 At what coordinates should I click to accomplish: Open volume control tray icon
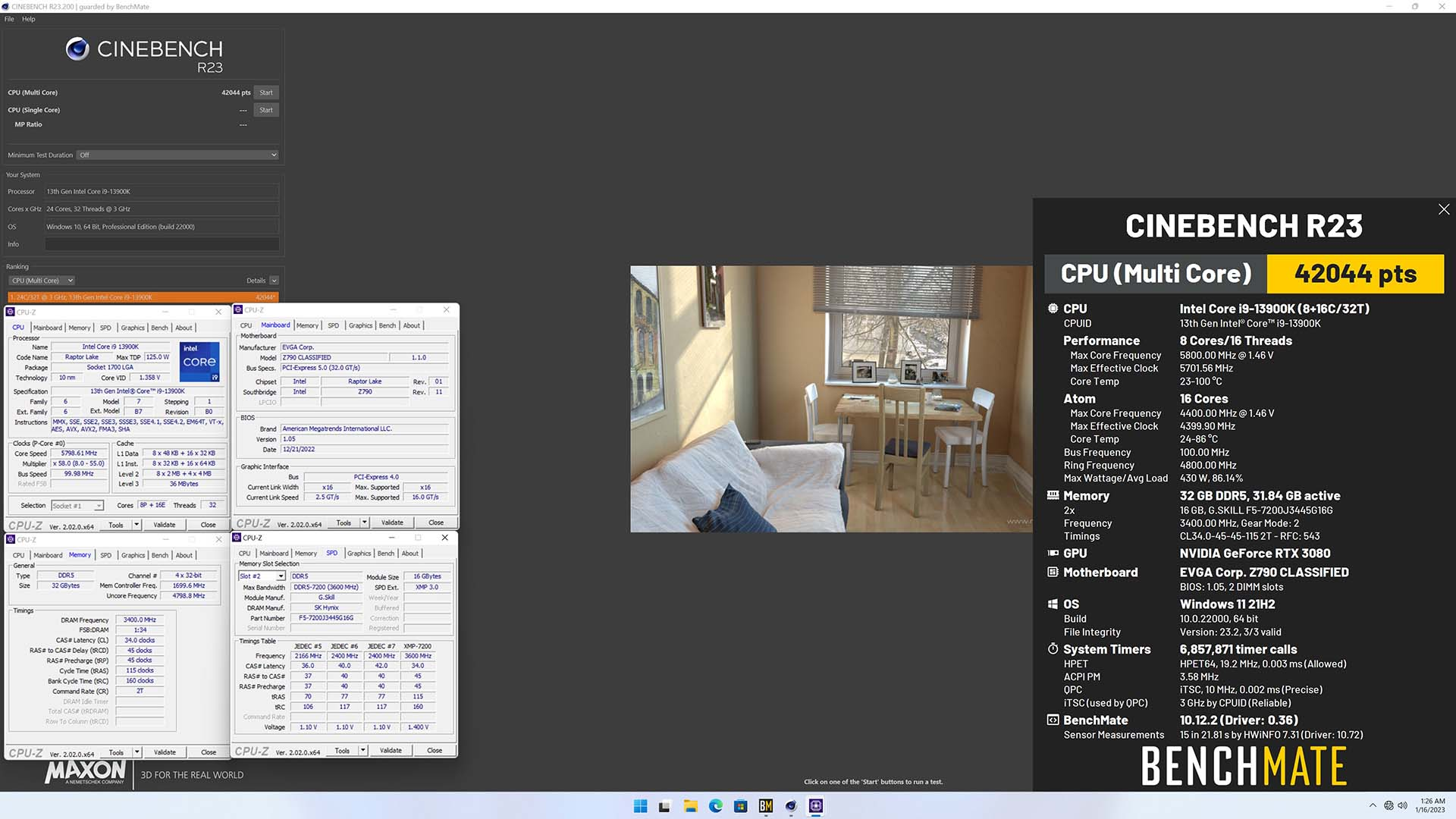point(1403,805)
